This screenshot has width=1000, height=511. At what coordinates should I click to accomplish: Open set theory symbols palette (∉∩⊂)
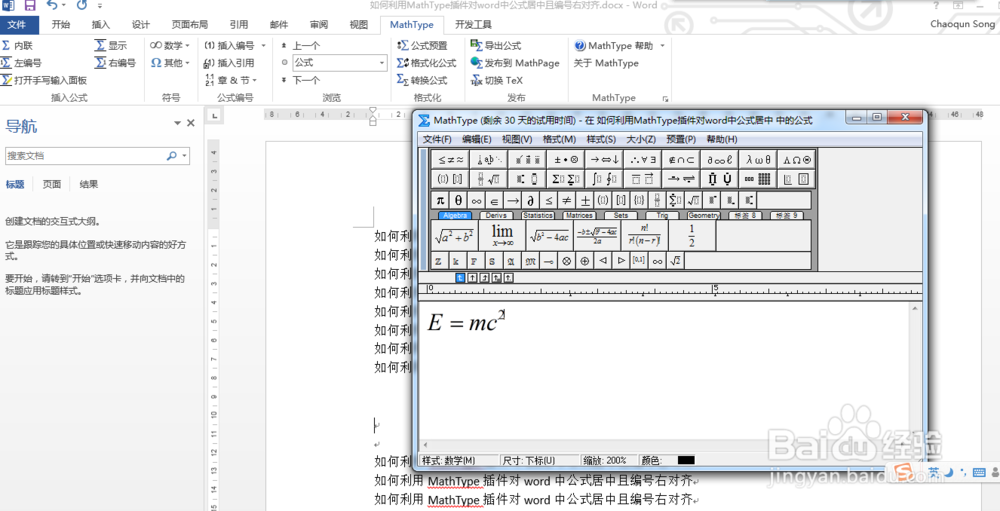click(681, 159)
